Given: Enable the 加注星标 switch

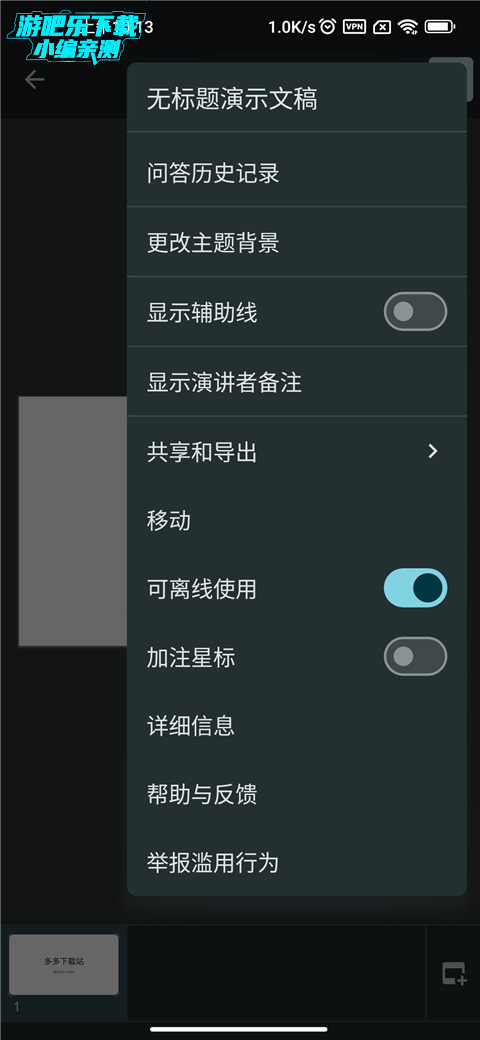Looking at the screenshot, I should click(x=416, y=657).
